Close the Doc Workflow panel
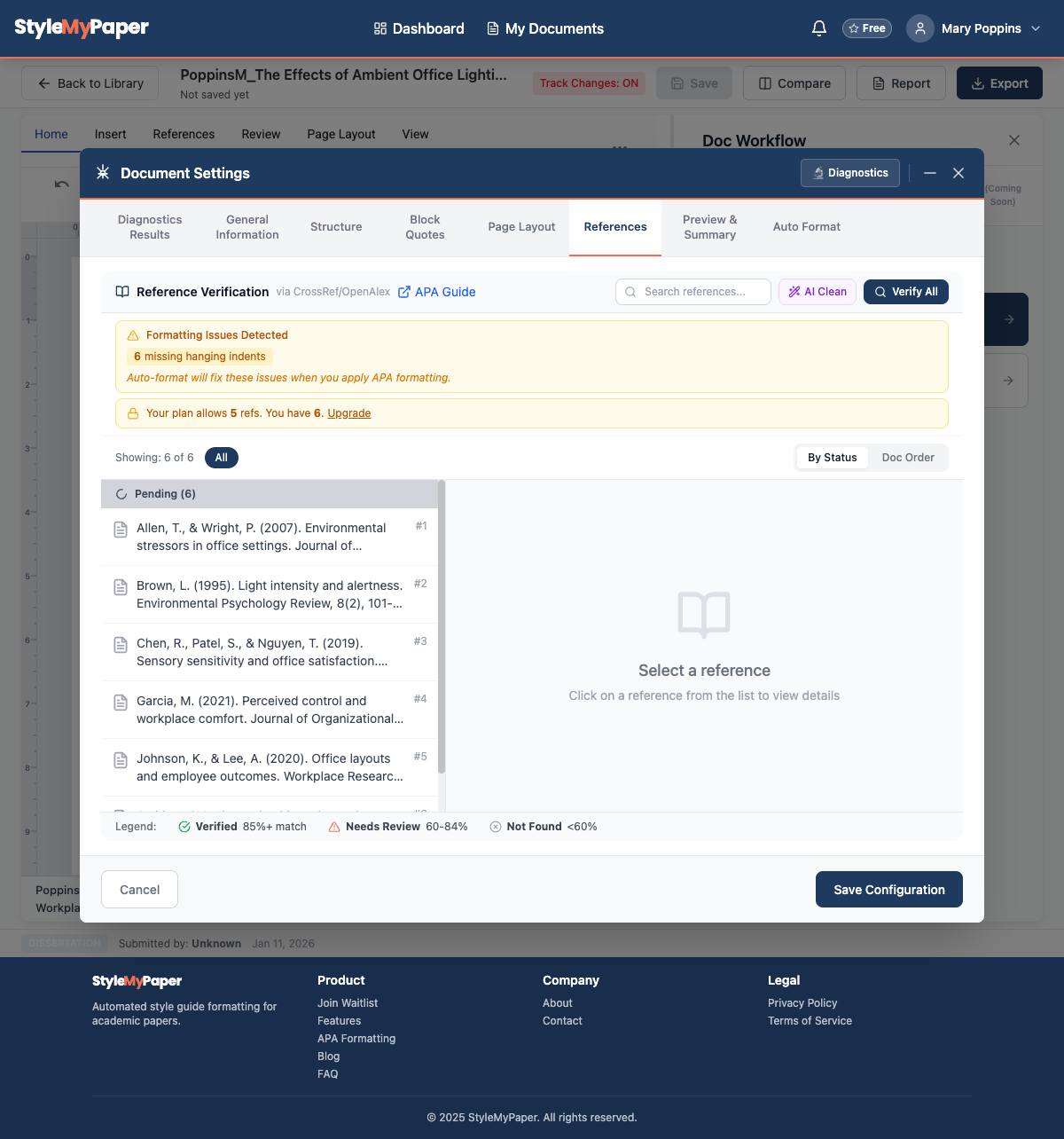This screenshot has height=1139, width=1064. [x=1014, y=140]
